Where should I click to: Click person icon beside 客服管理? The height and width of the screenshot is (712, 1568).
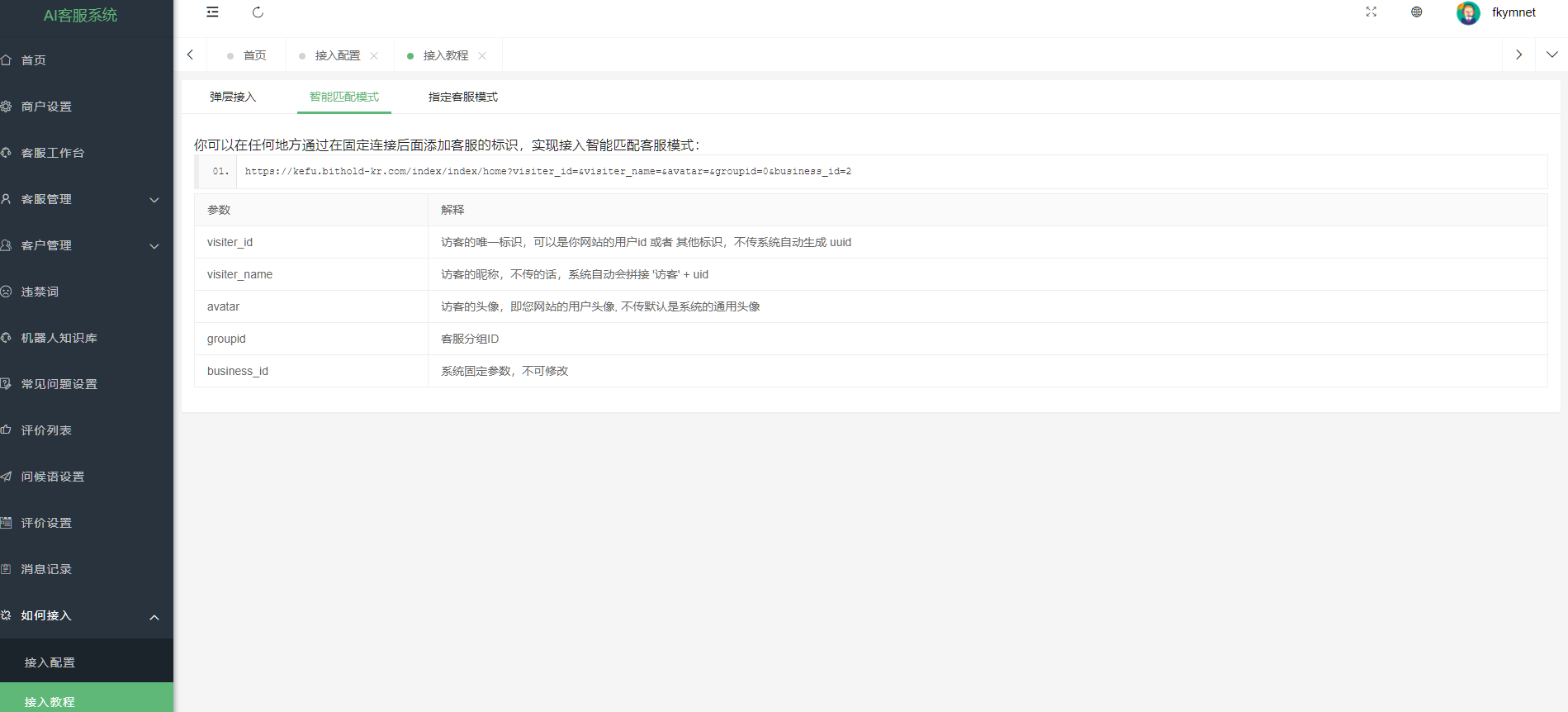[x=6, y=199]
